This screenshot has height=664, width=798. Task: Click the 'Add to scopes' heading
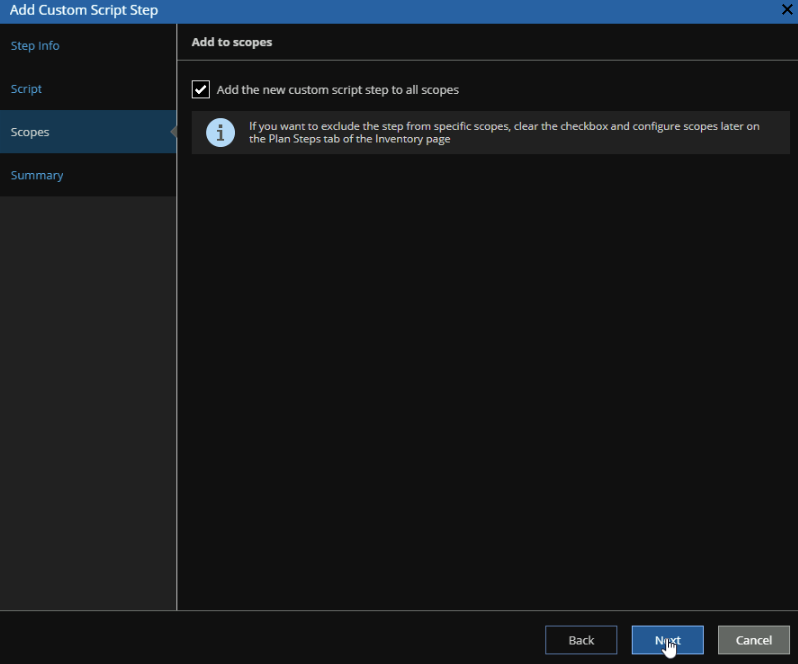coord(232,42)
